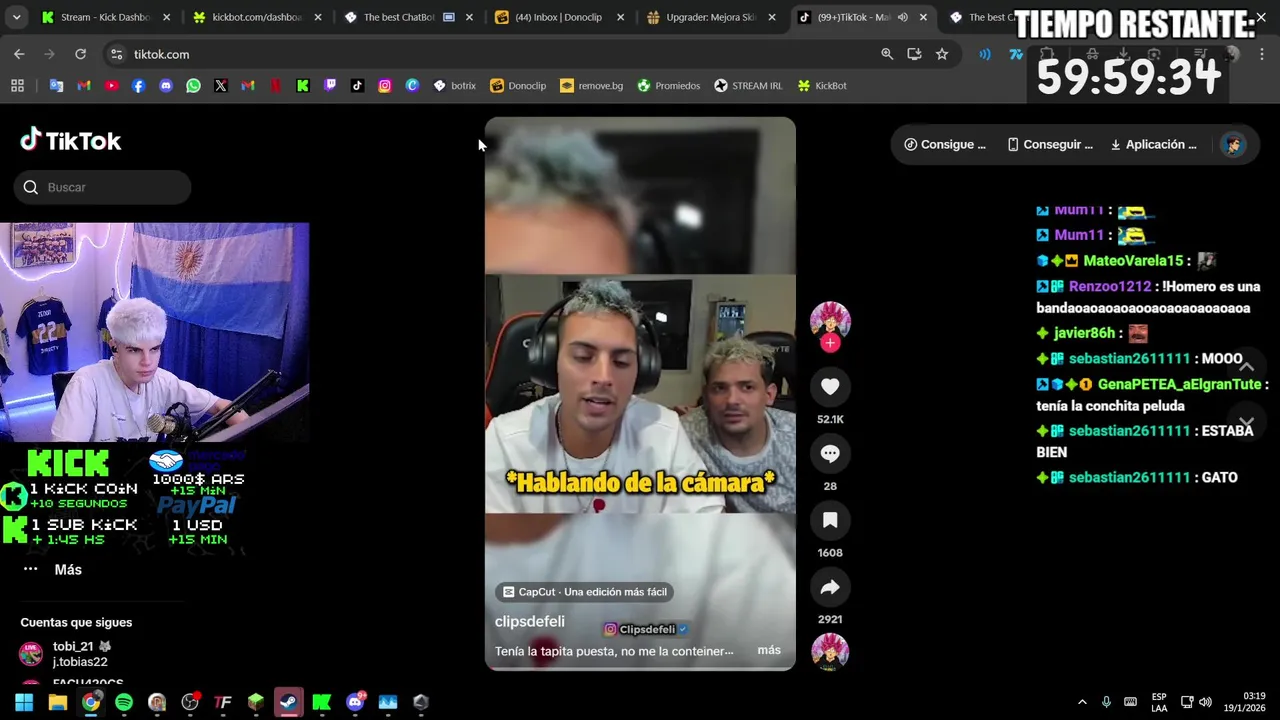View site information icon beside tiktok.com
This screenshot has height=720, width=1280.
[x=116, y=54]
